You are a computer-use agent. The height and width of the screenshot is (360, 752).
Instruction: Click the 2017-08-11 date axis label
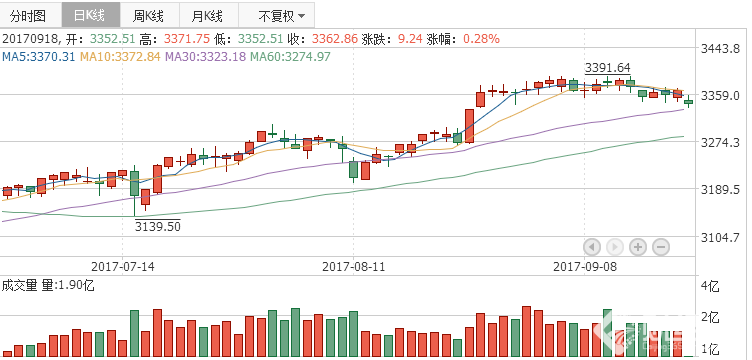(353, 266)
